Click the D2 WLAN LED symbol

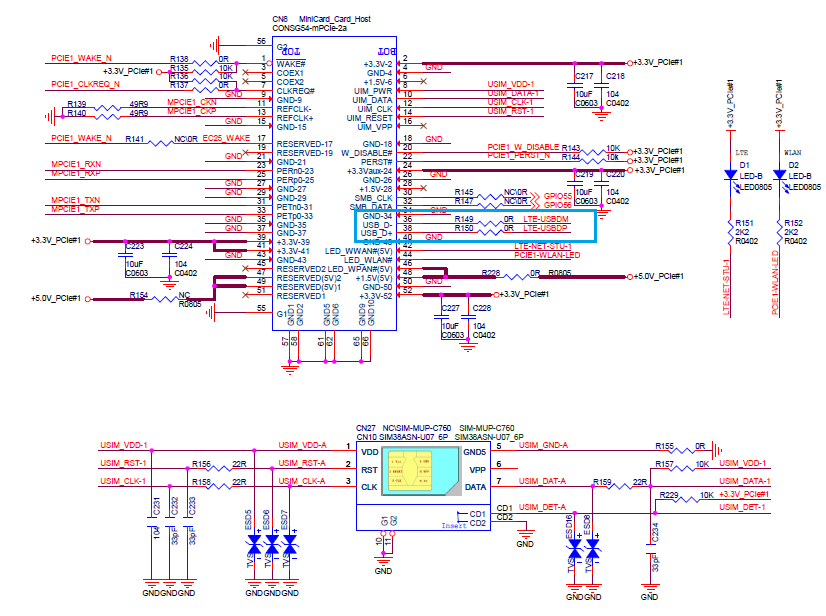pos(782,175)
